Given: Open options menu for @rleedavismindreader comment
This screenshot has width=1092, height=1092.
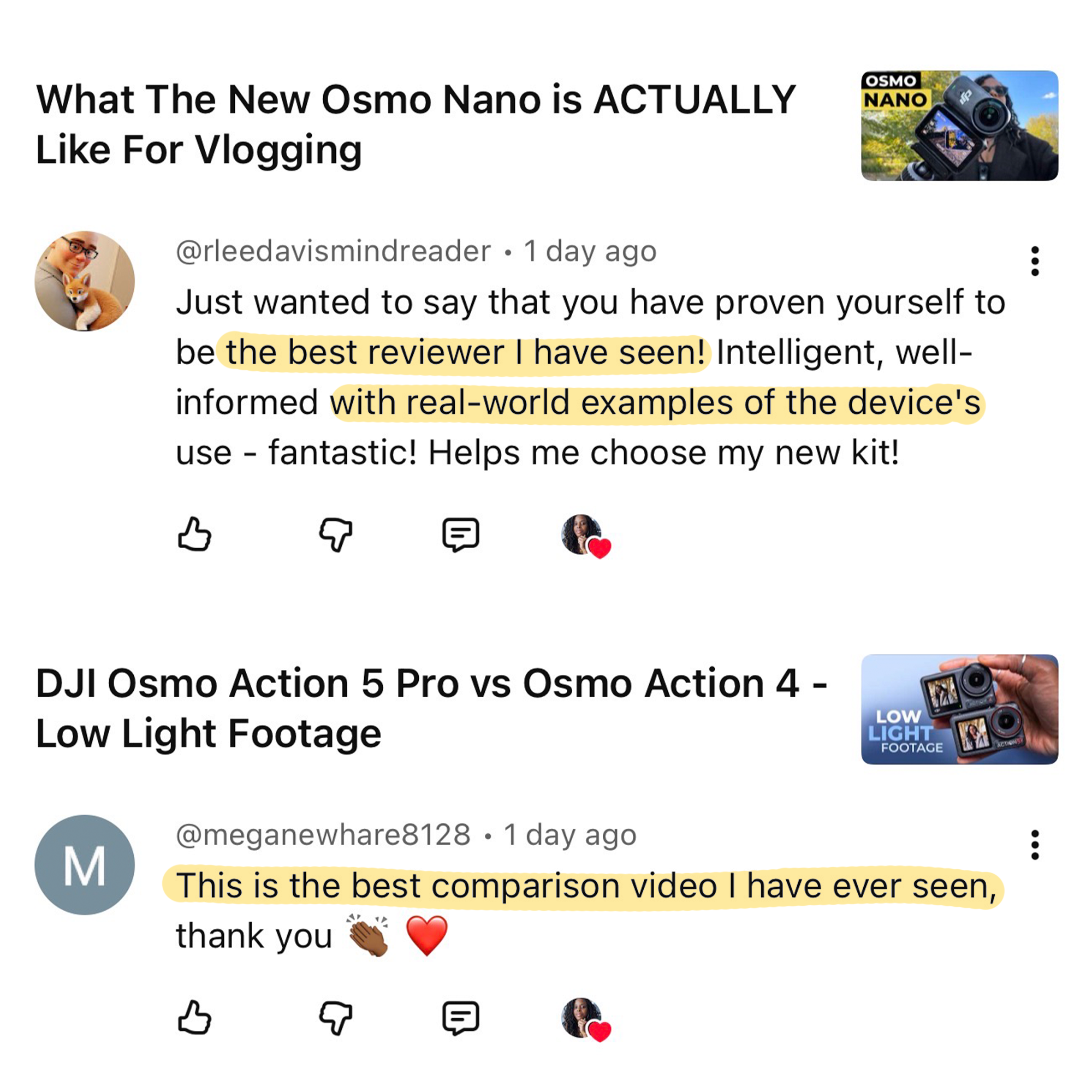Looking at the screenshot, I should pos(1035,261).
